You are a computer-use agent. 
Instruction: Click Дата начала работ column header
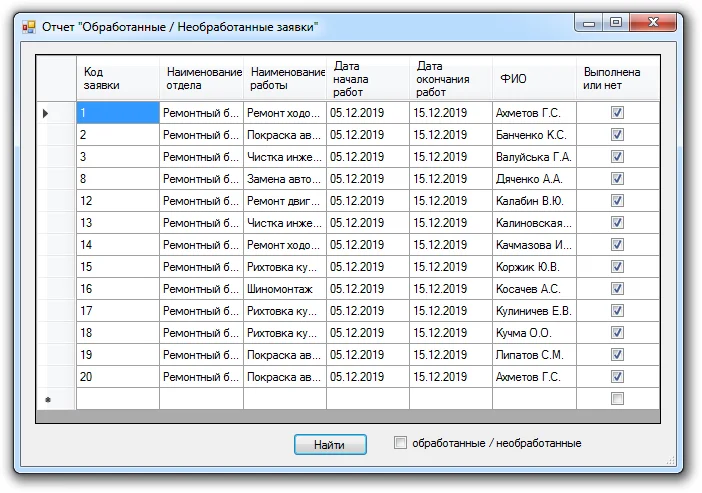368,78
